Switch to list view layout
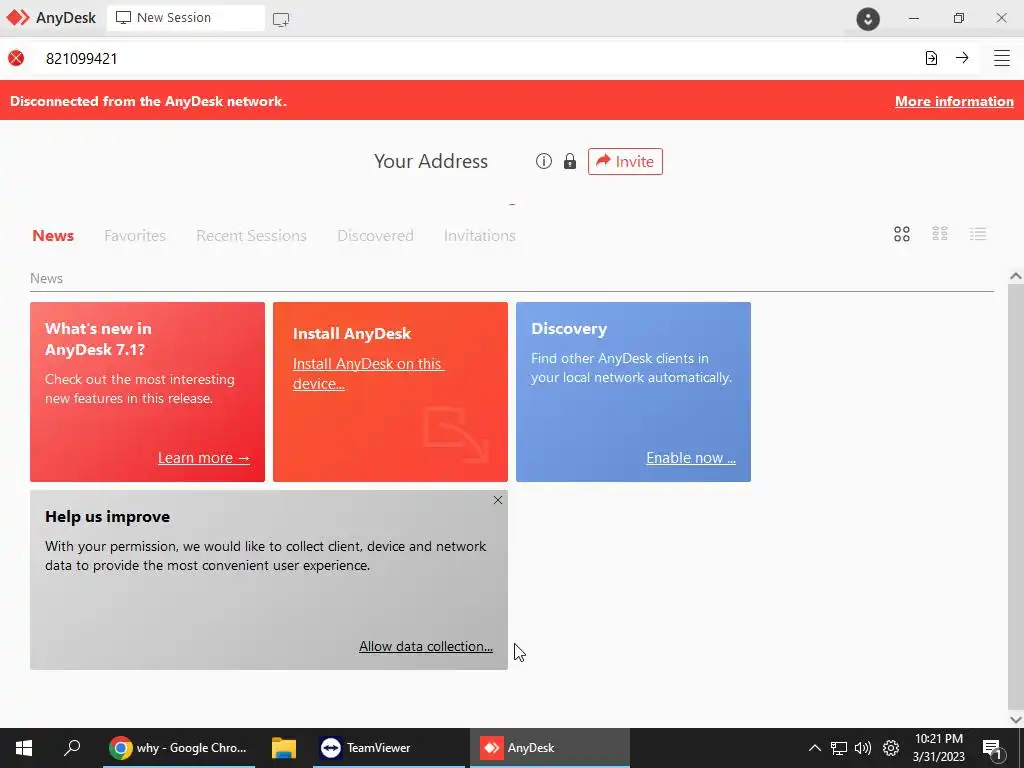This screenshot has width=1024, height=768. click(978, 234)
